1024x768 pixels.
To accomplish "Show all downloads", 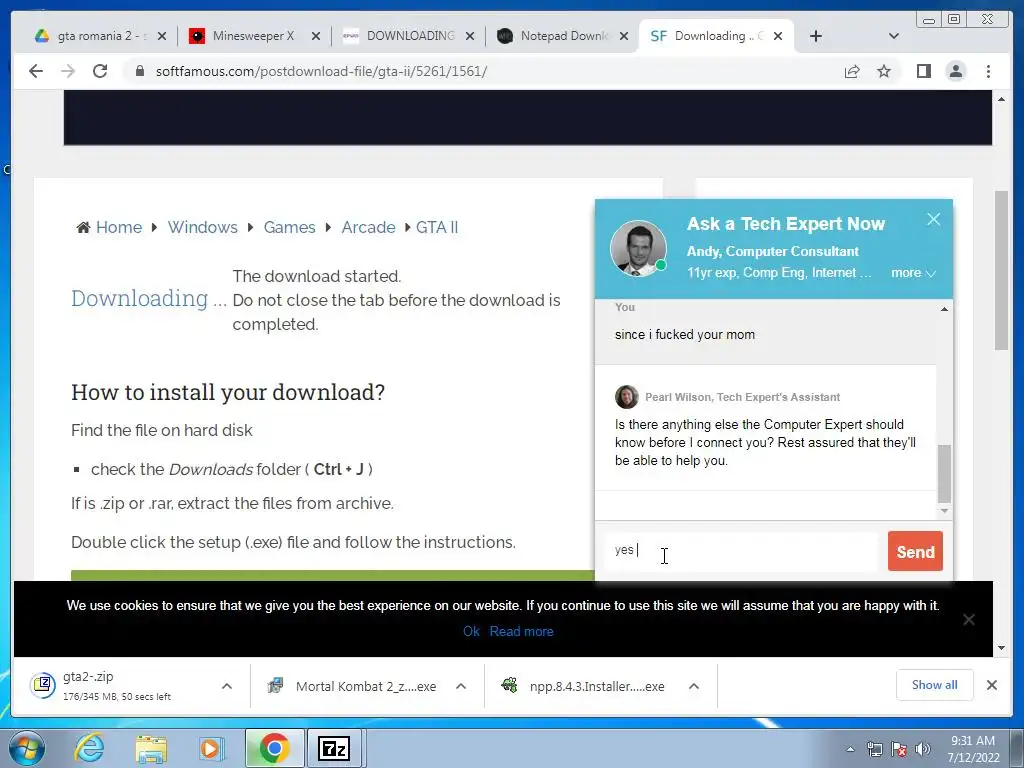I will (935, 684).
